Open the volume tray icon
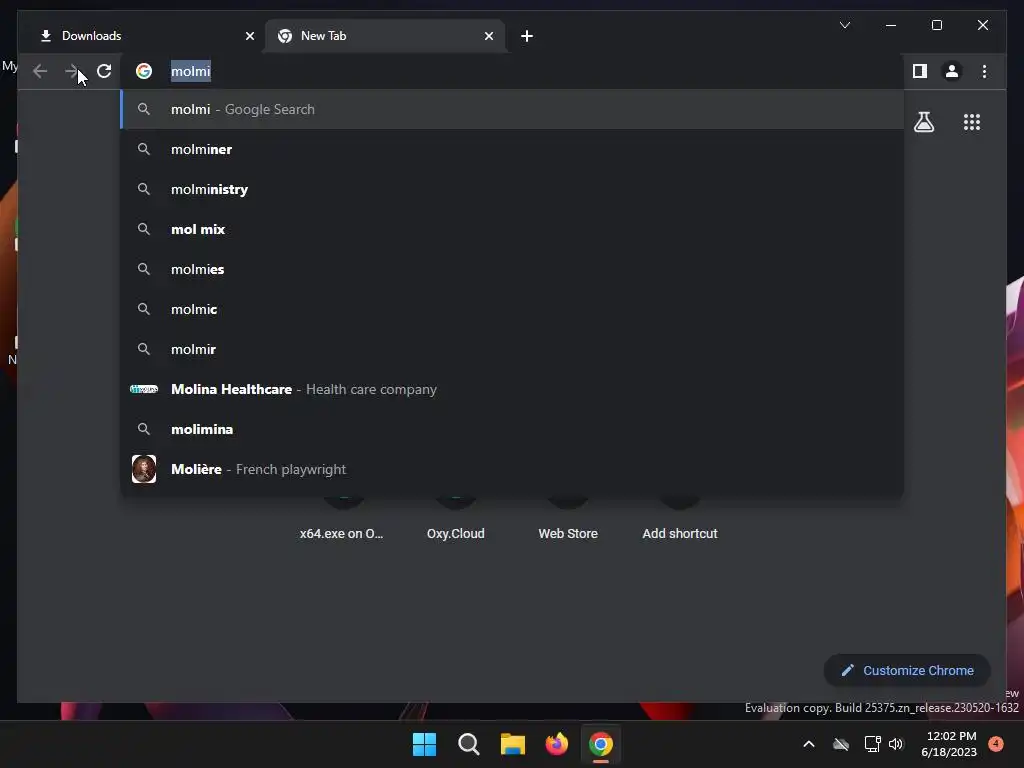 pos(896,744)
